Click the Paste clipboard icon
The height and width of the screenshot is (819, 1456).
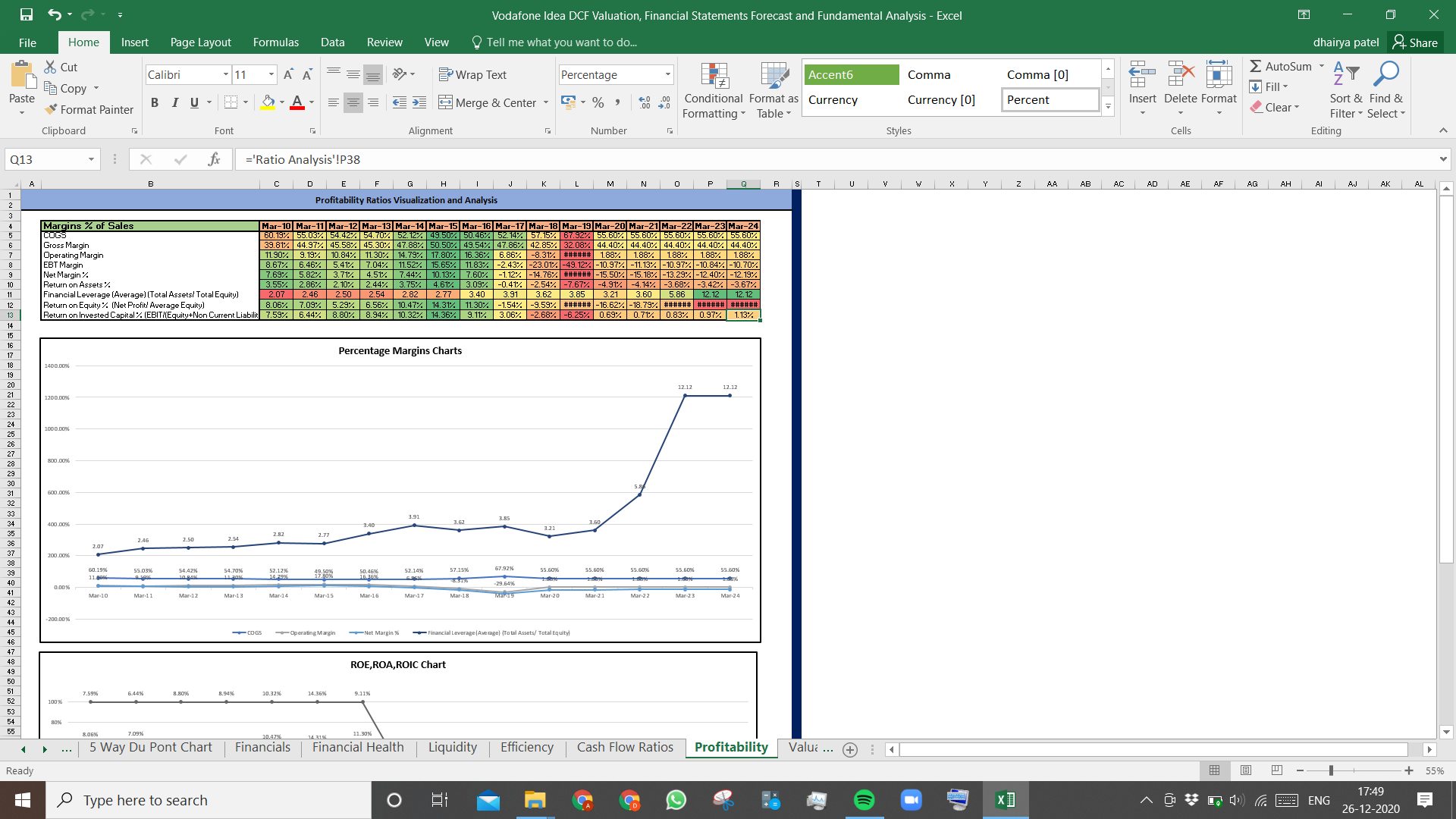tap(22, 77)
